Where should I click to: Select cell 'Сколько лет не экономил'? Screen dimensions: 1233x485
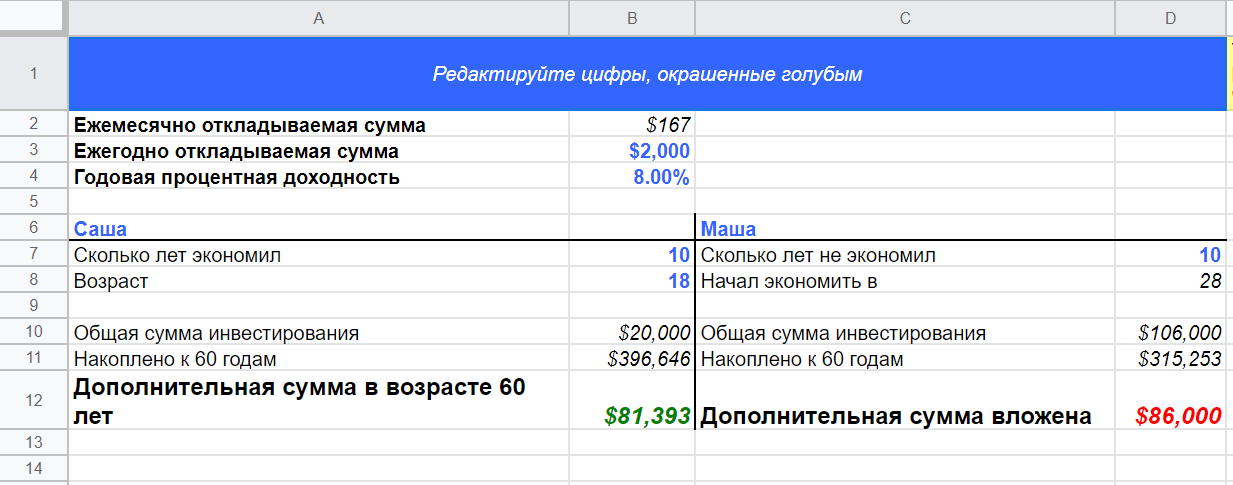click(x=905, y=255)
